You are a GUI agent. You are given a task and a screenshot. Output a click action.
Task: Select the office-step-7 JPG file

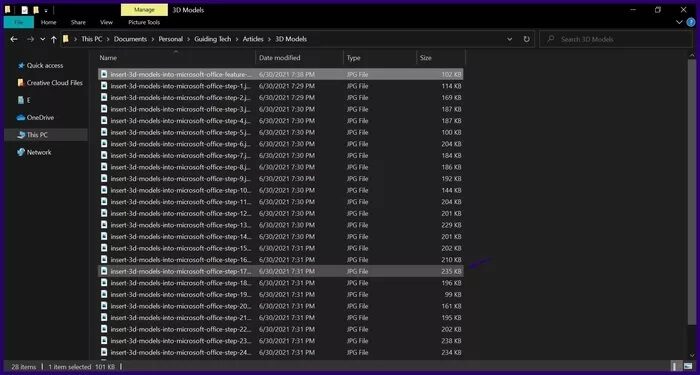[280, 155]
